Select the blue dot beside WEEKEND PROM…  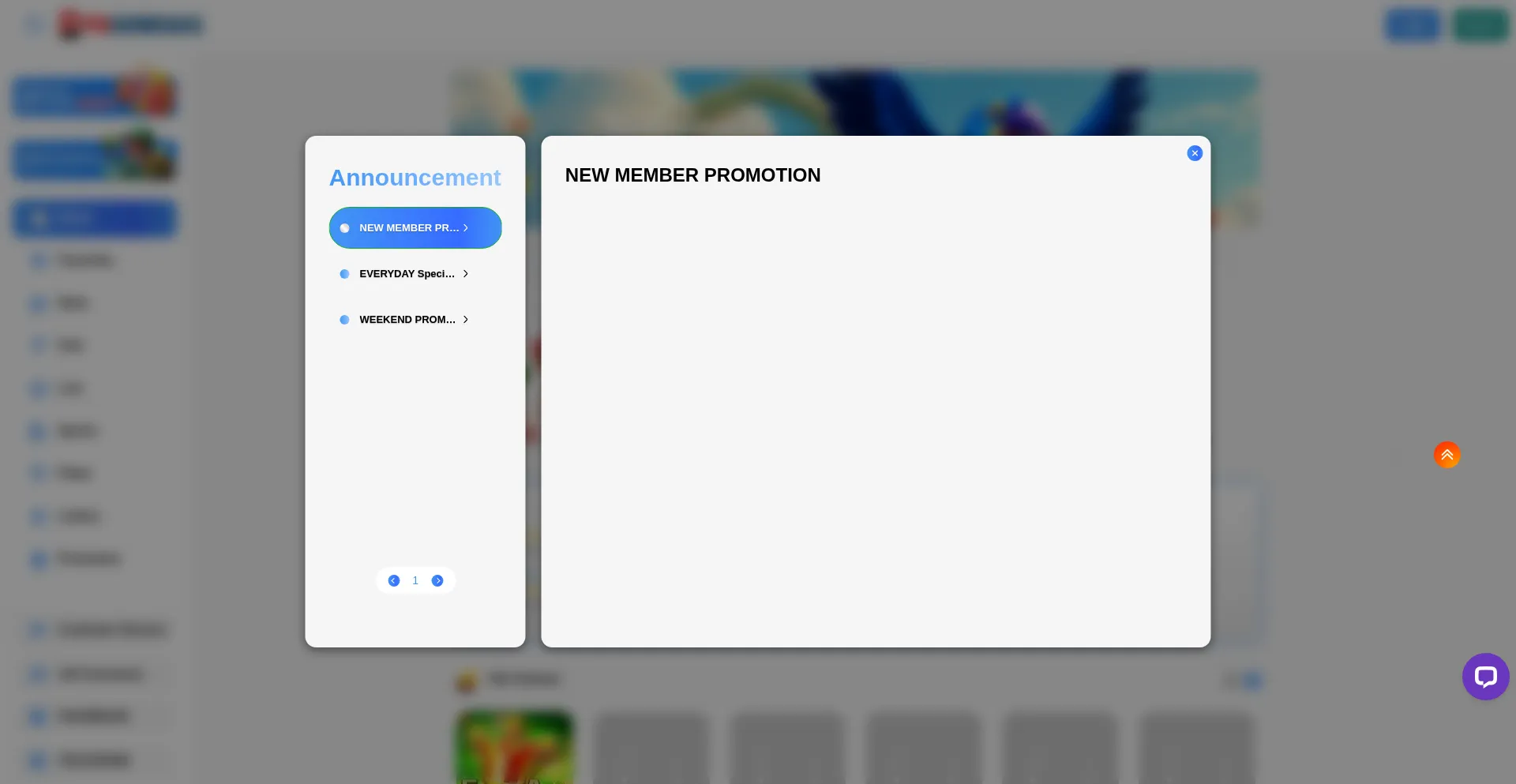point(344,320)
